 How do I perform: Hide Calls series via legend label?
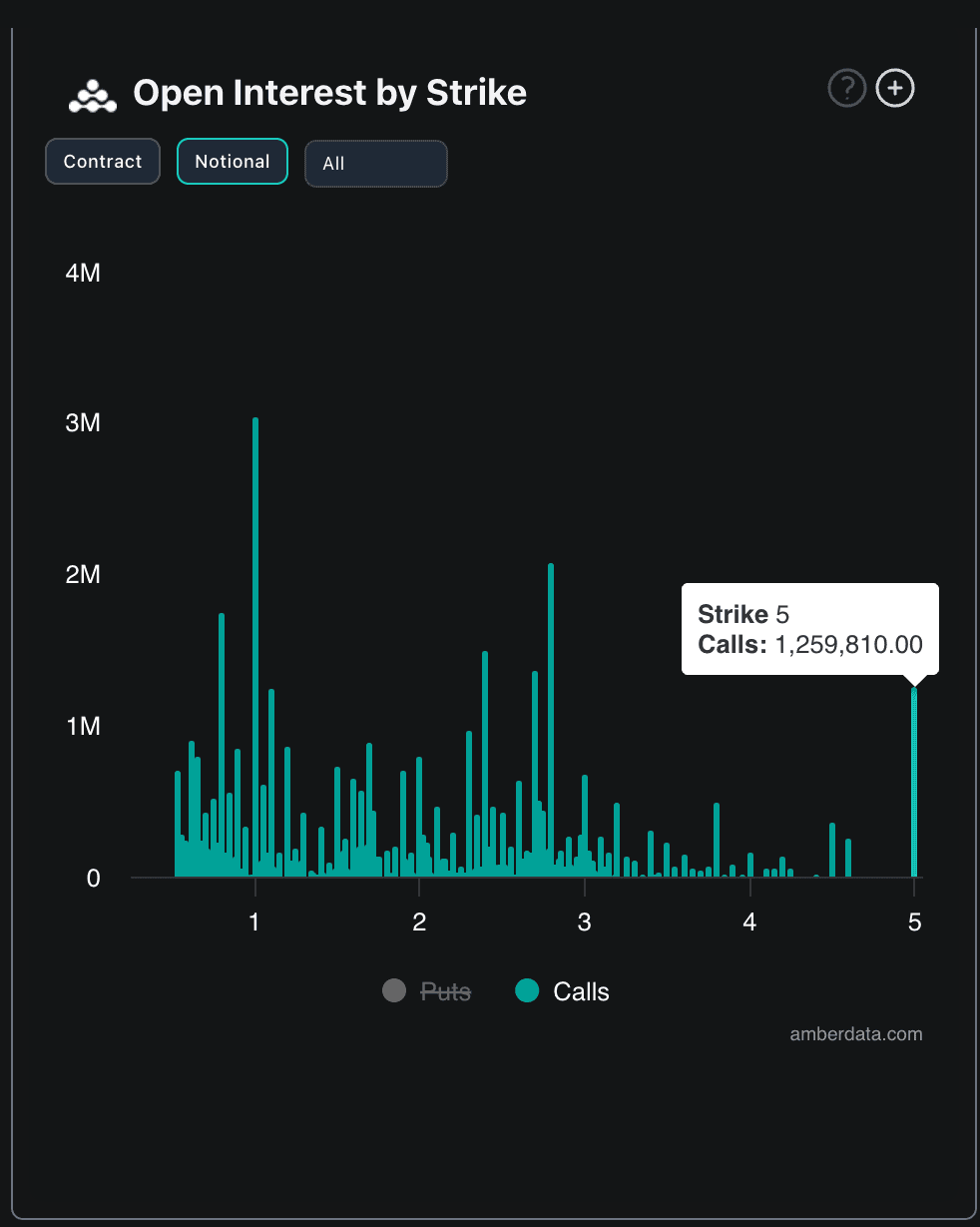tap(581, 991)
